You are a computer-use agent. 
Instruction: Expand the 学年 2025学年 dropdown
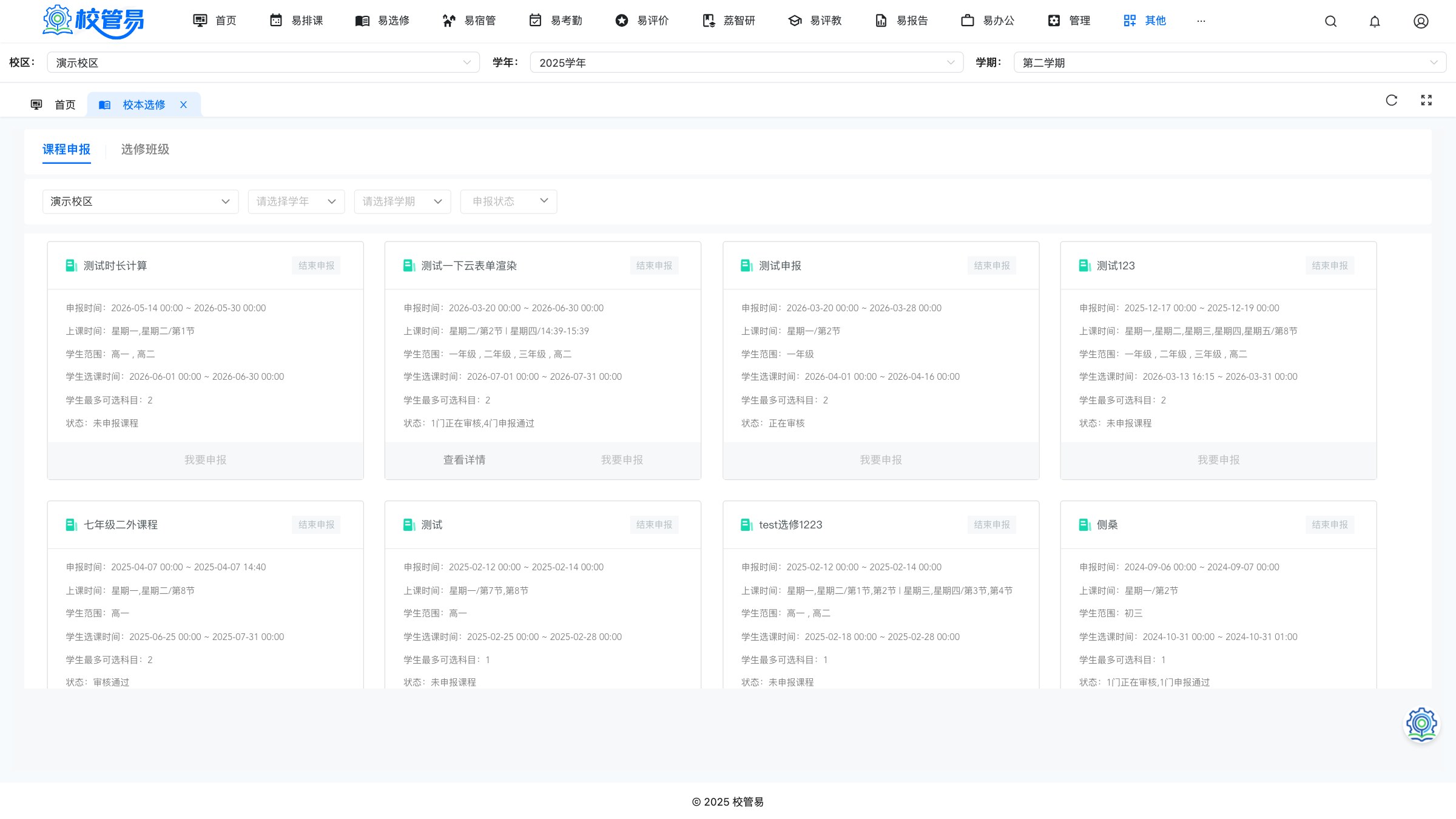click(746, 62)
